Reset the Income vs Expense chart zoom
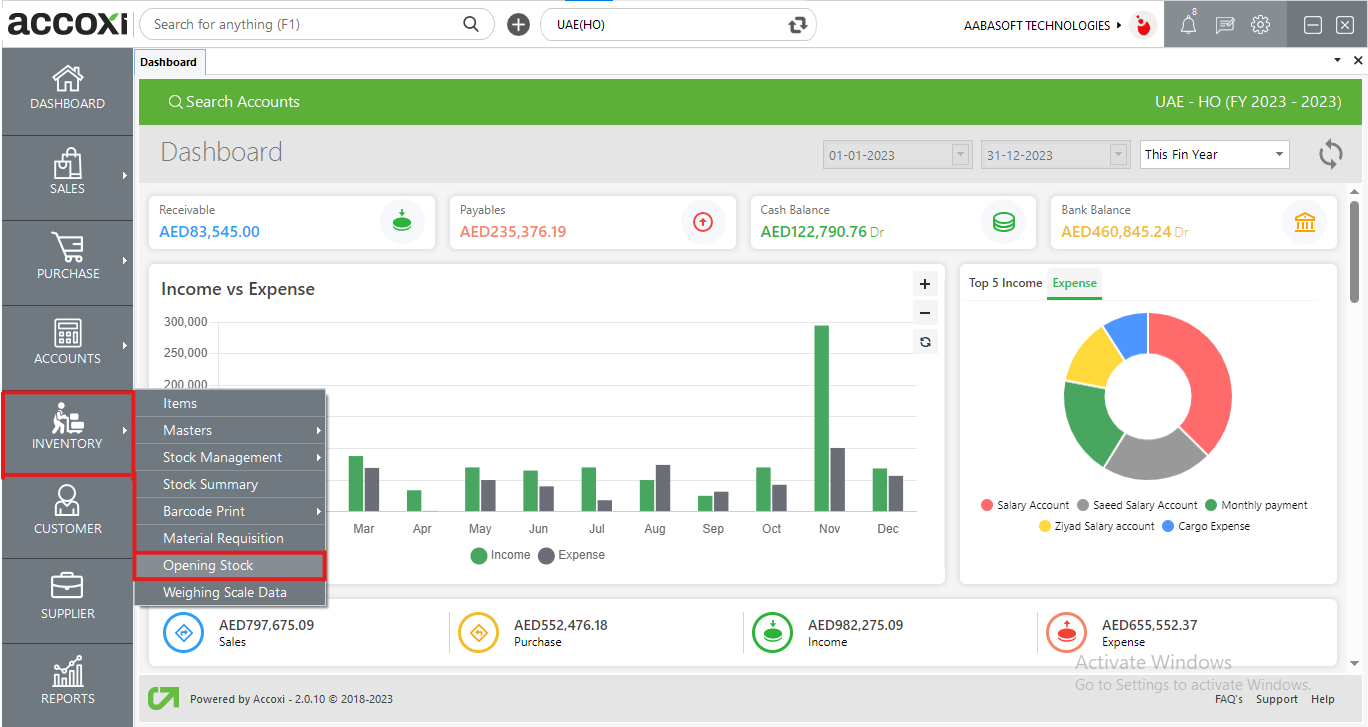The height and width of the screenshot is (727, 1368). pos(925,342)
